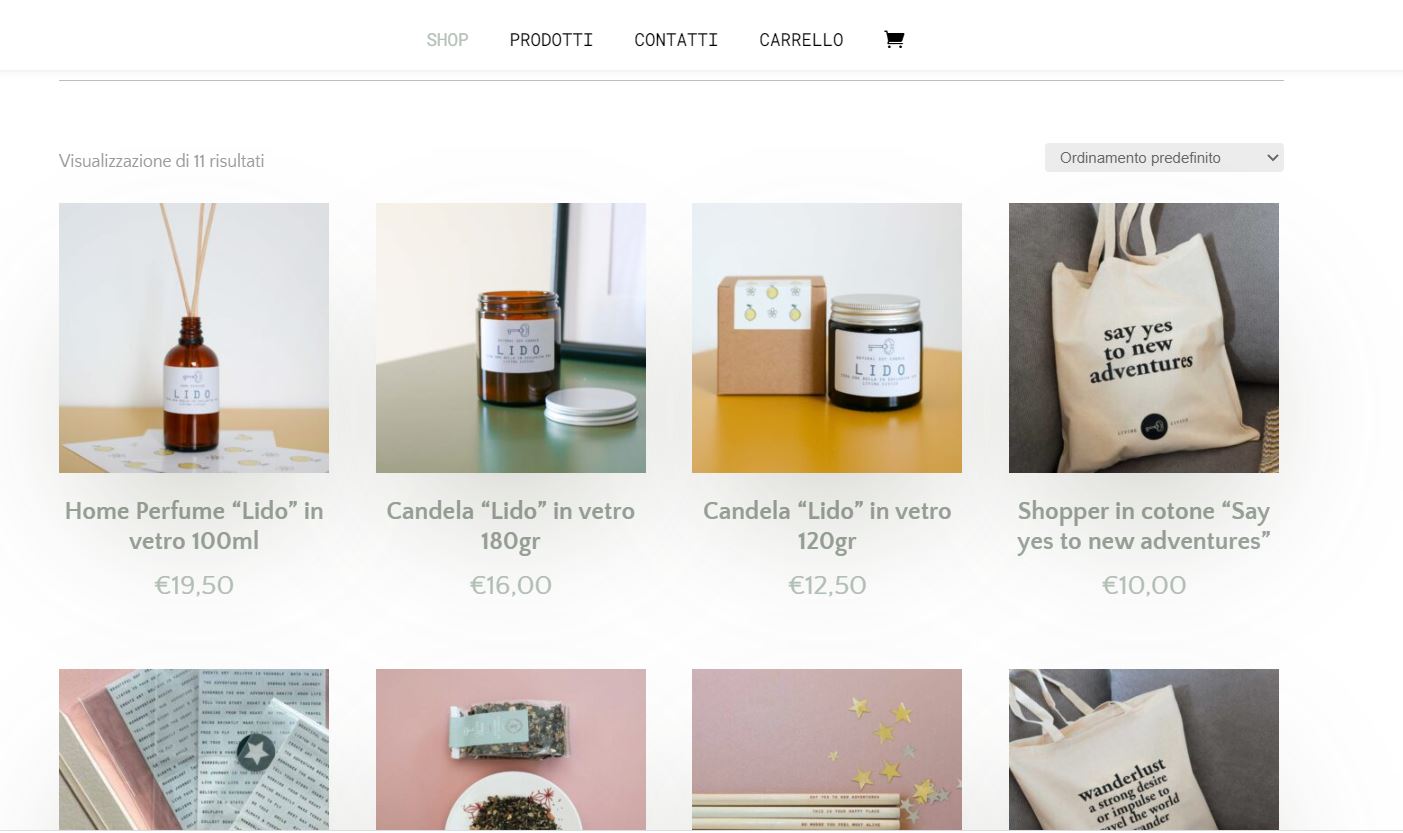Expand the Ordinamento predefinito sorting dropdown

click(x=1164, y=158)
